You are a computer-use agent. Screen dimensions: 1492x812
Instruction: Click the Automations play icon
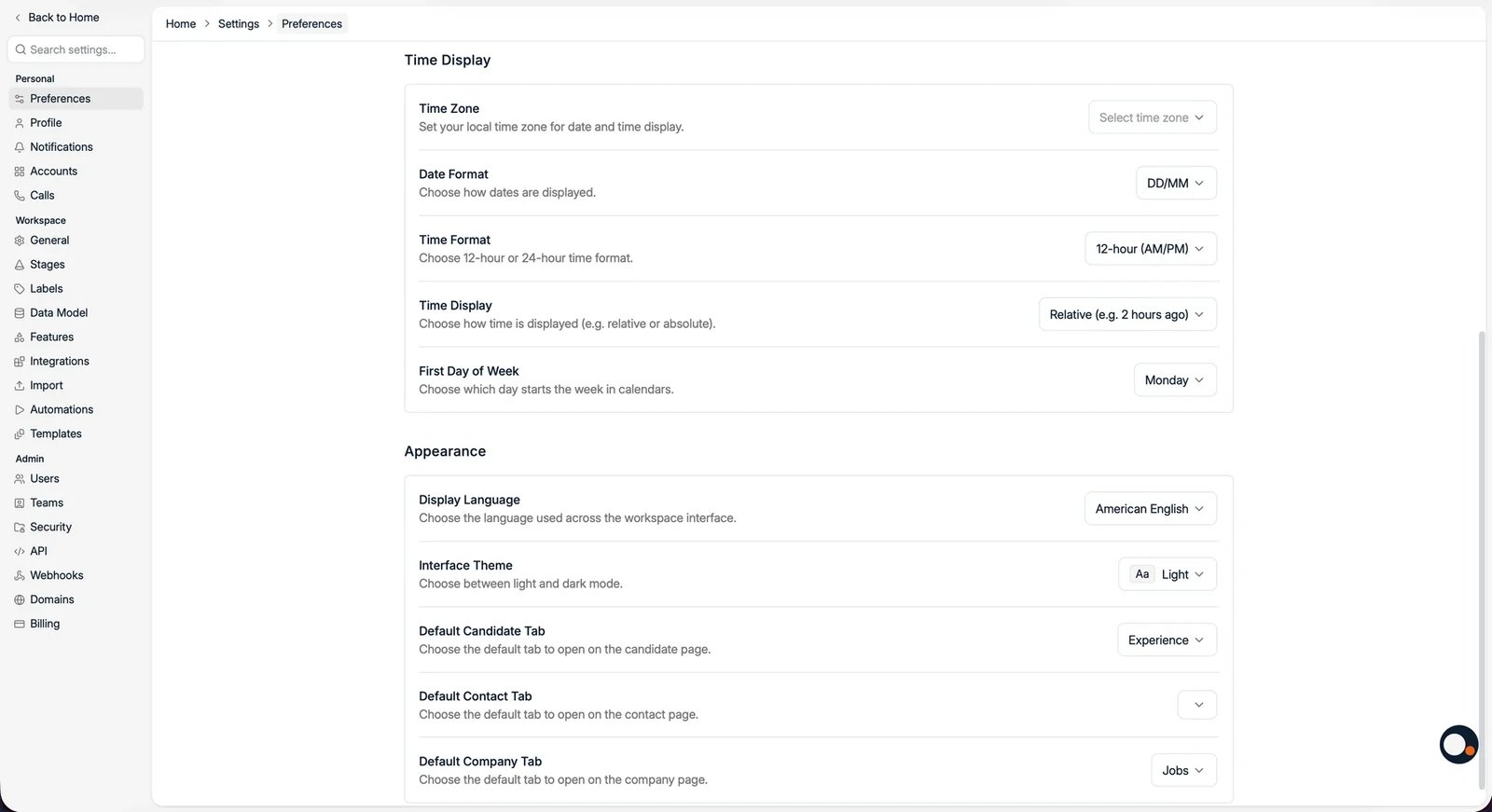click(20, 410)
